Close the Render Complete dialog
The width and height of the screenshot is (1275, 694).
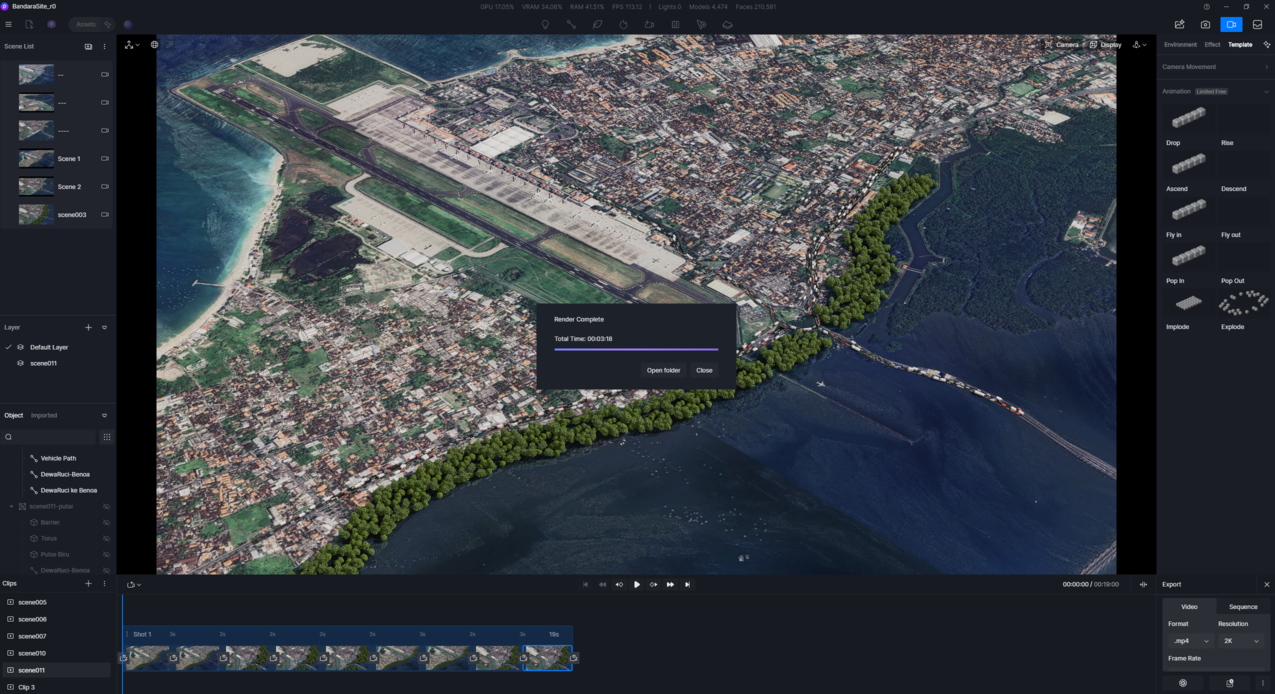point(704,370)
